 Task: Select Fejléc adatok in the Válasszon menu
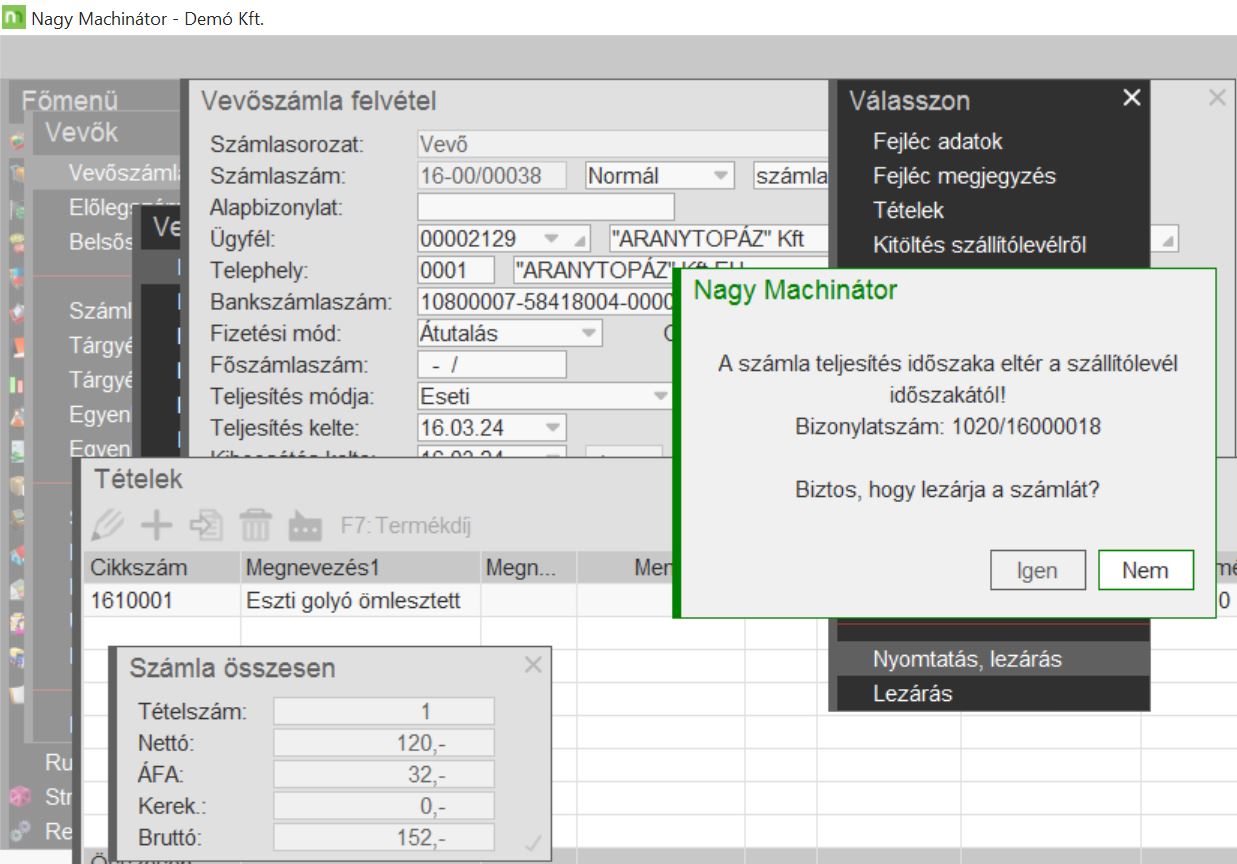(937, 141)
